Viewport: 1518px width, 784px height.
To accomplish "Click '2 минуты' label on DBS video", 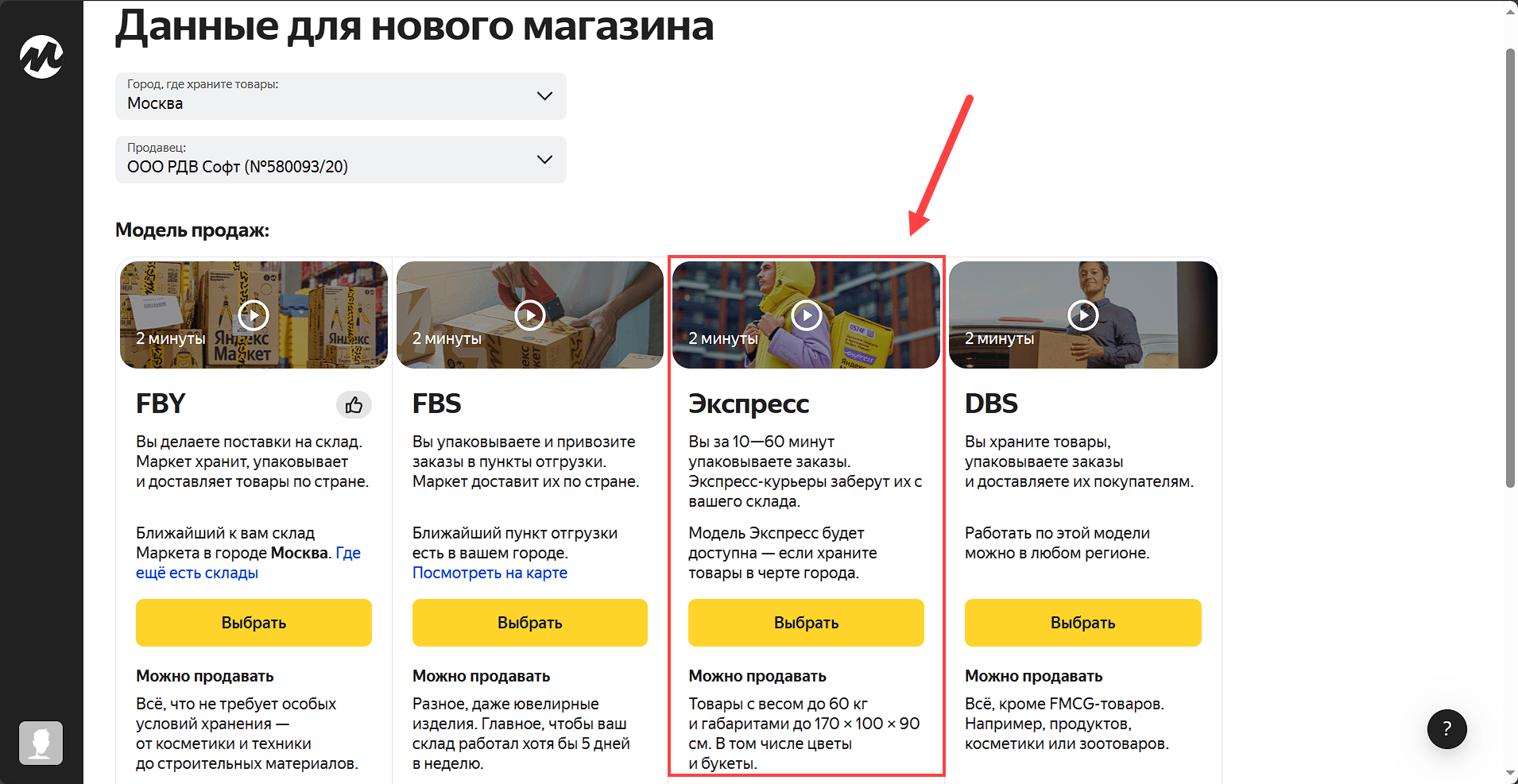I will point(1000,338).
